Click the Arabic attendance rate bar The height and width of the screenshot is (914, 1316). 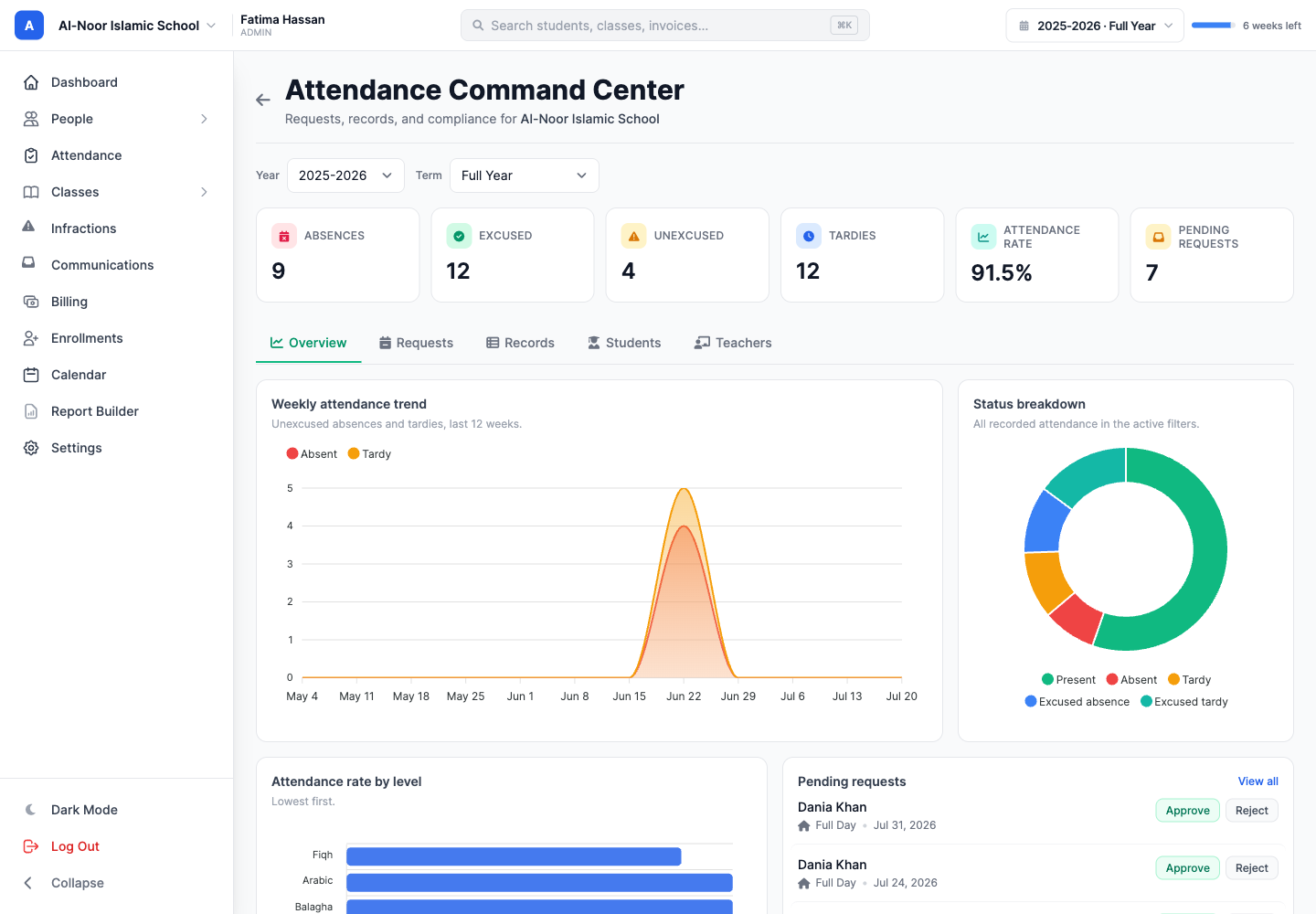click(x=539, y=883)
